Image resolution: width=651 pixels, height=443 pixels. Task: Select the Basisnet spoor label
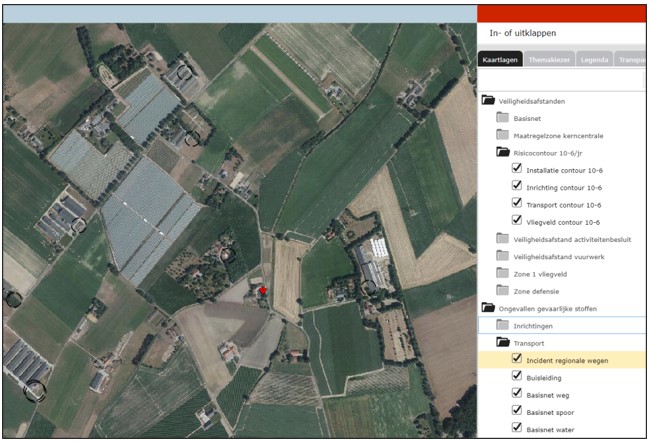point(551,413)
